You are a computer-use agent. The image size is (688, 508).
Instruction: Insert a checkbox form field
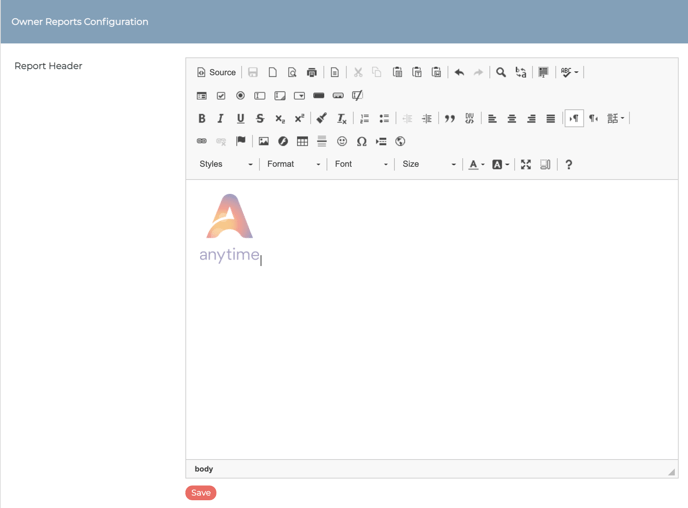[221, 96]
